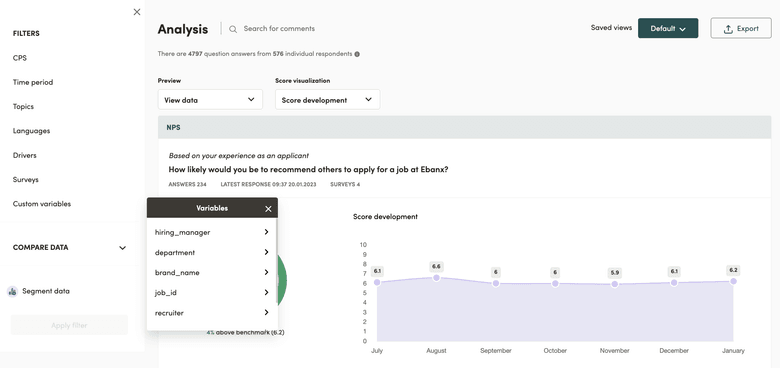Expand the department variable arrow
780x368 pixels.
point(267,252)
